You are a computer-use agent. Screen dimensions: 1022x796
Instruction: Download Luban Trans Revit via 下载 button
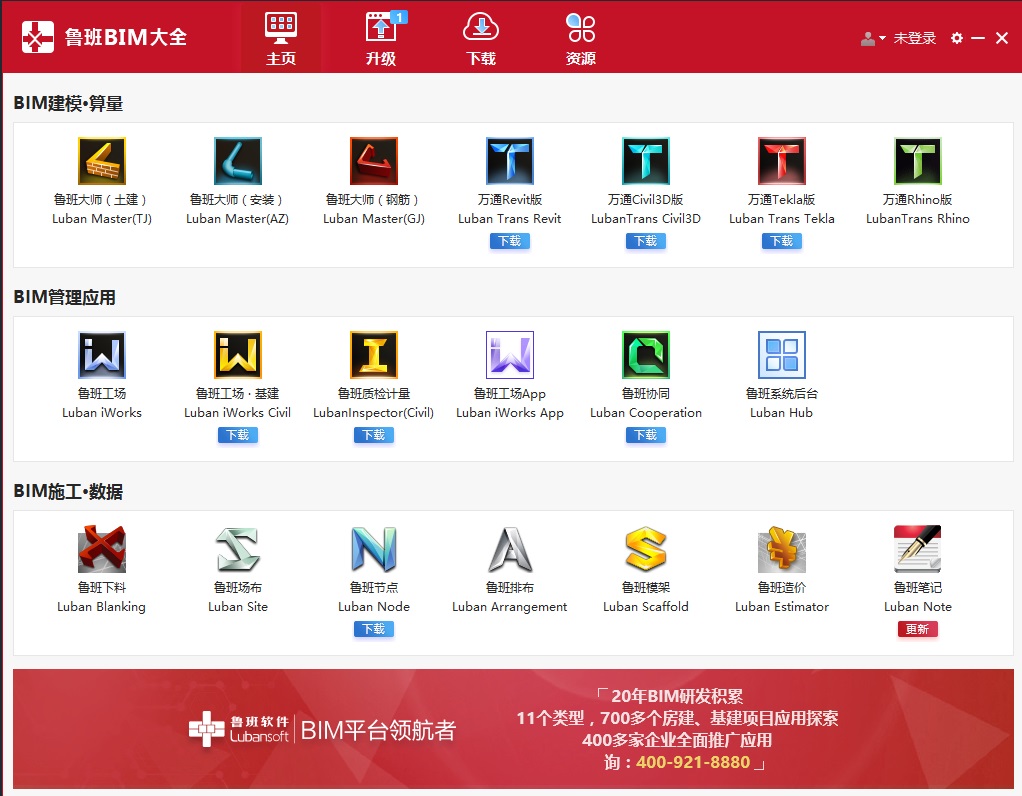coord(510,241)
